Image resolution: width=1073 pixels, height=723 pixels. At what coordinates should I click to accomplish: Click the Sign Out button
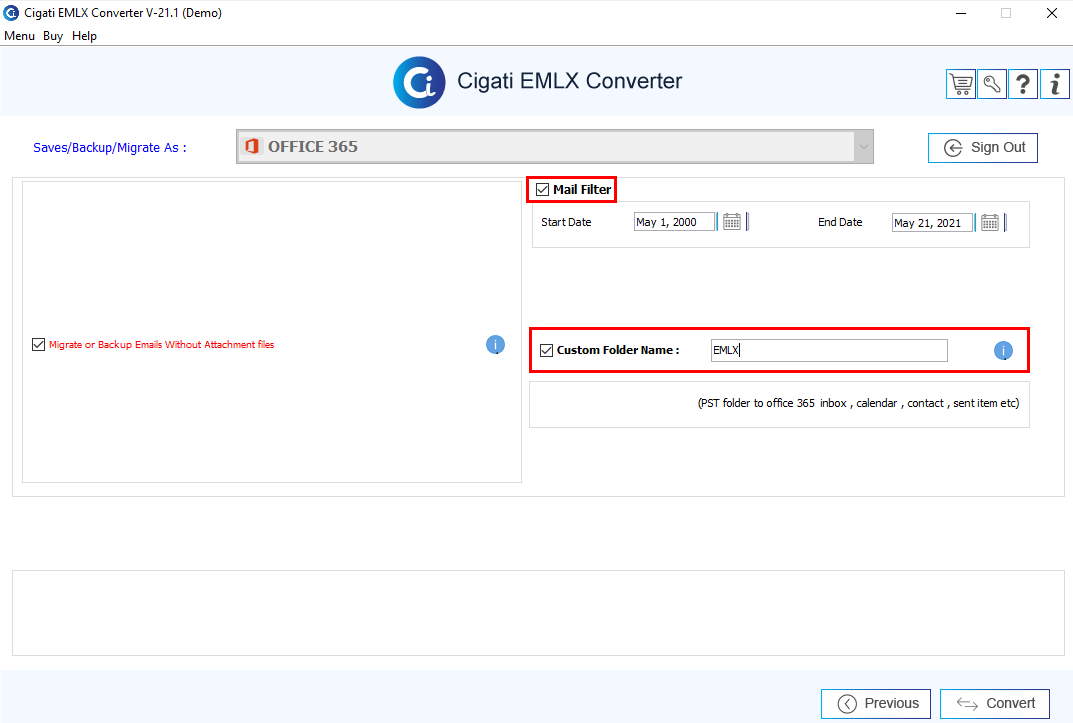pyautogui.click(x=983, y=148)
